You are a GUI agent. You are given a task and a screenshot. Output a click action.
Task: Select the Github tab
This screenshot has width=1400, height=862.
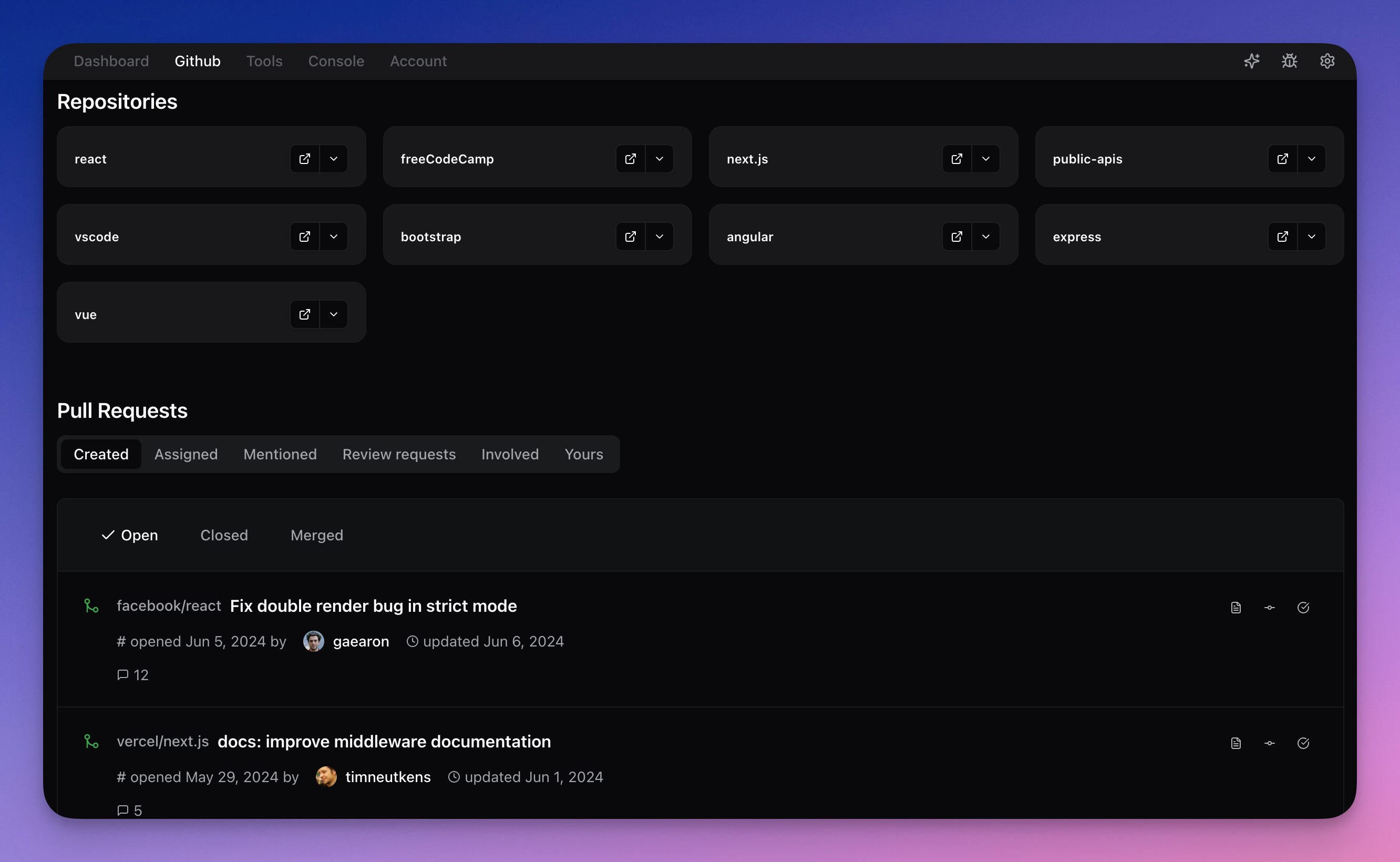[197, 61]
